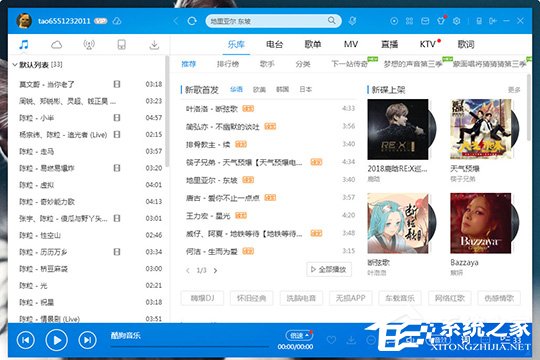Open MV icon for 莫文蔚 - 当你老了
Image resolution: width=540 pixels, height=360 pixels.
click(117, 84)
